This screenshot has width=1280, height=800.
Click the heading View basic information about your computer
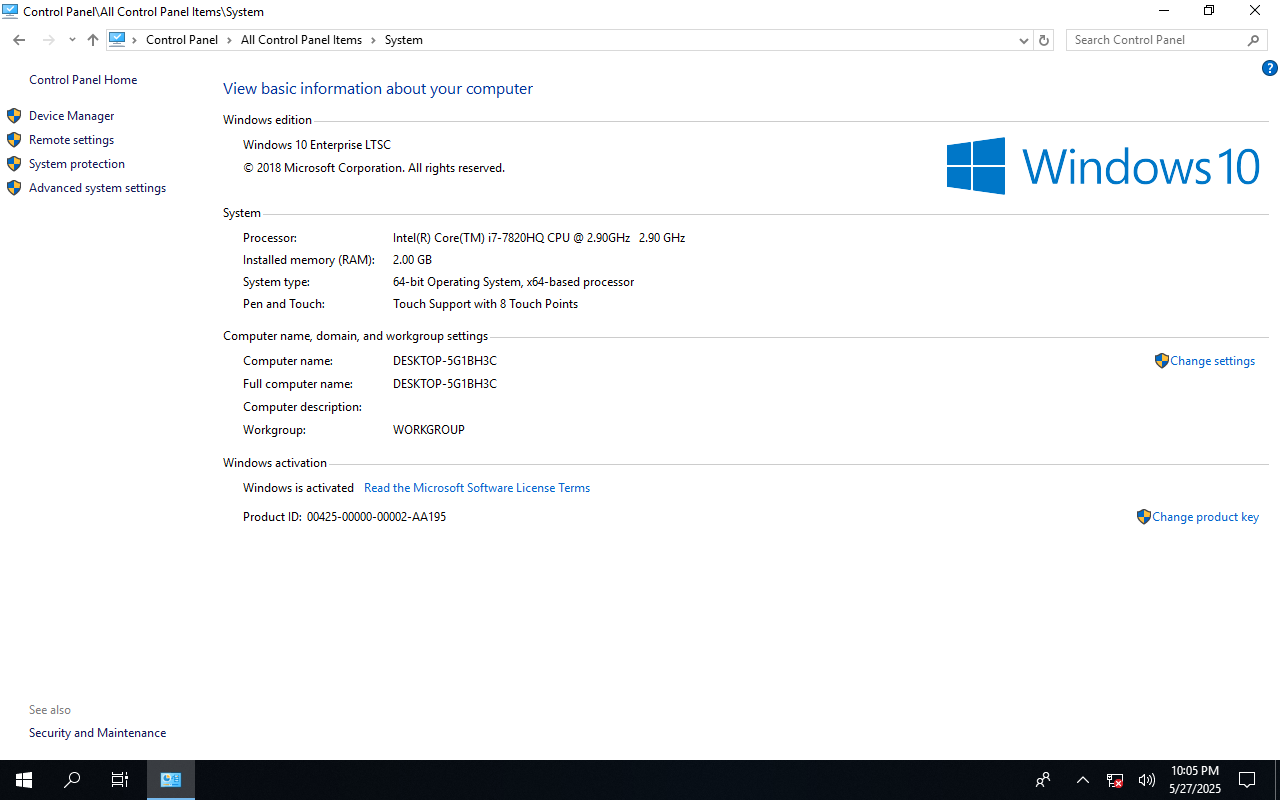click(x=378, y=89)
